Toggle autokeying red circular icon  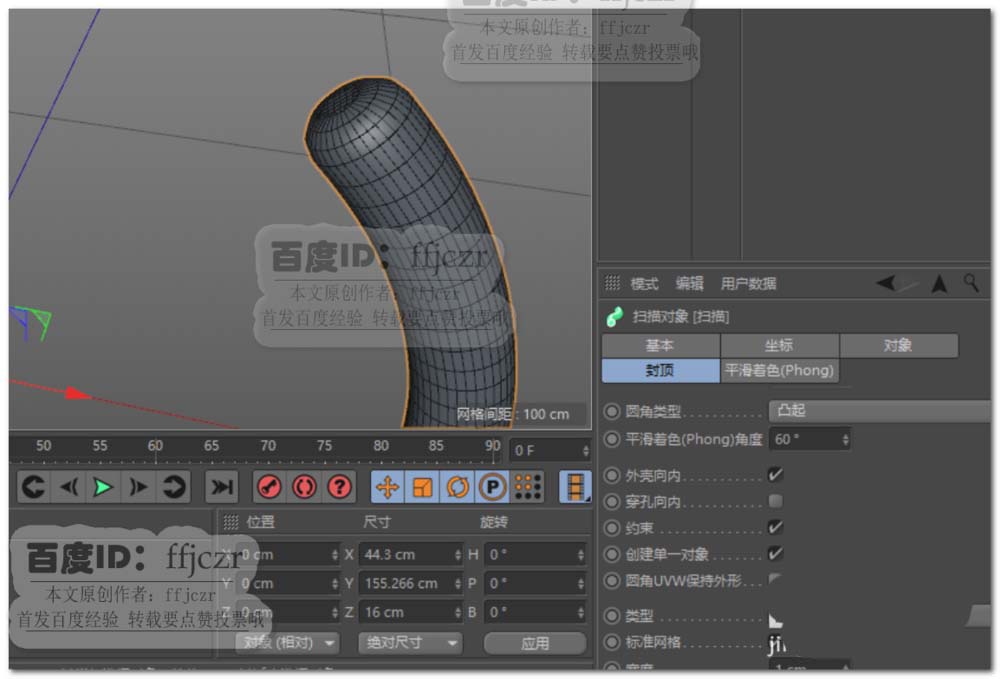304,487
